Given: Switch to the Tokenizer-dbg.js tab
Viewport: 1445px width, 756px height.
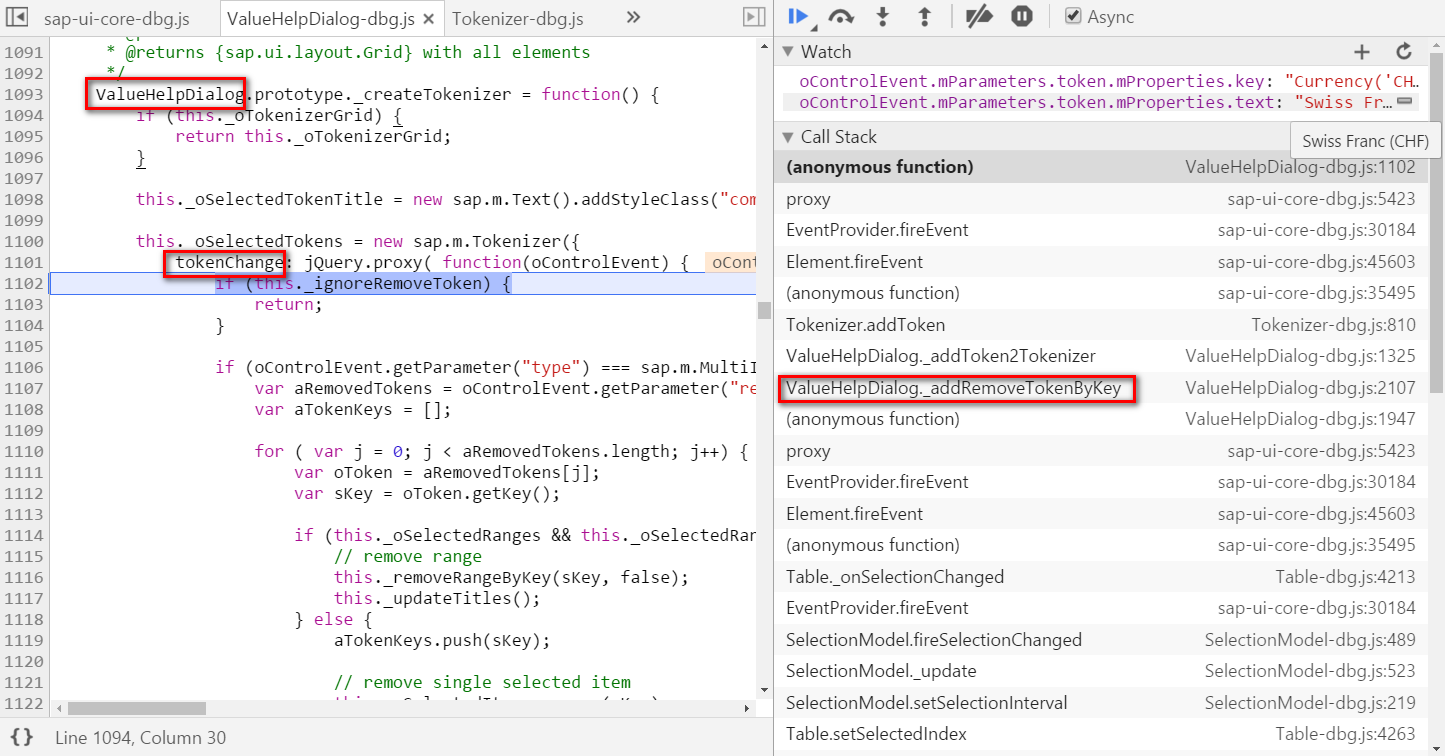Looking at the screenshot, I should tap(517, 19).
